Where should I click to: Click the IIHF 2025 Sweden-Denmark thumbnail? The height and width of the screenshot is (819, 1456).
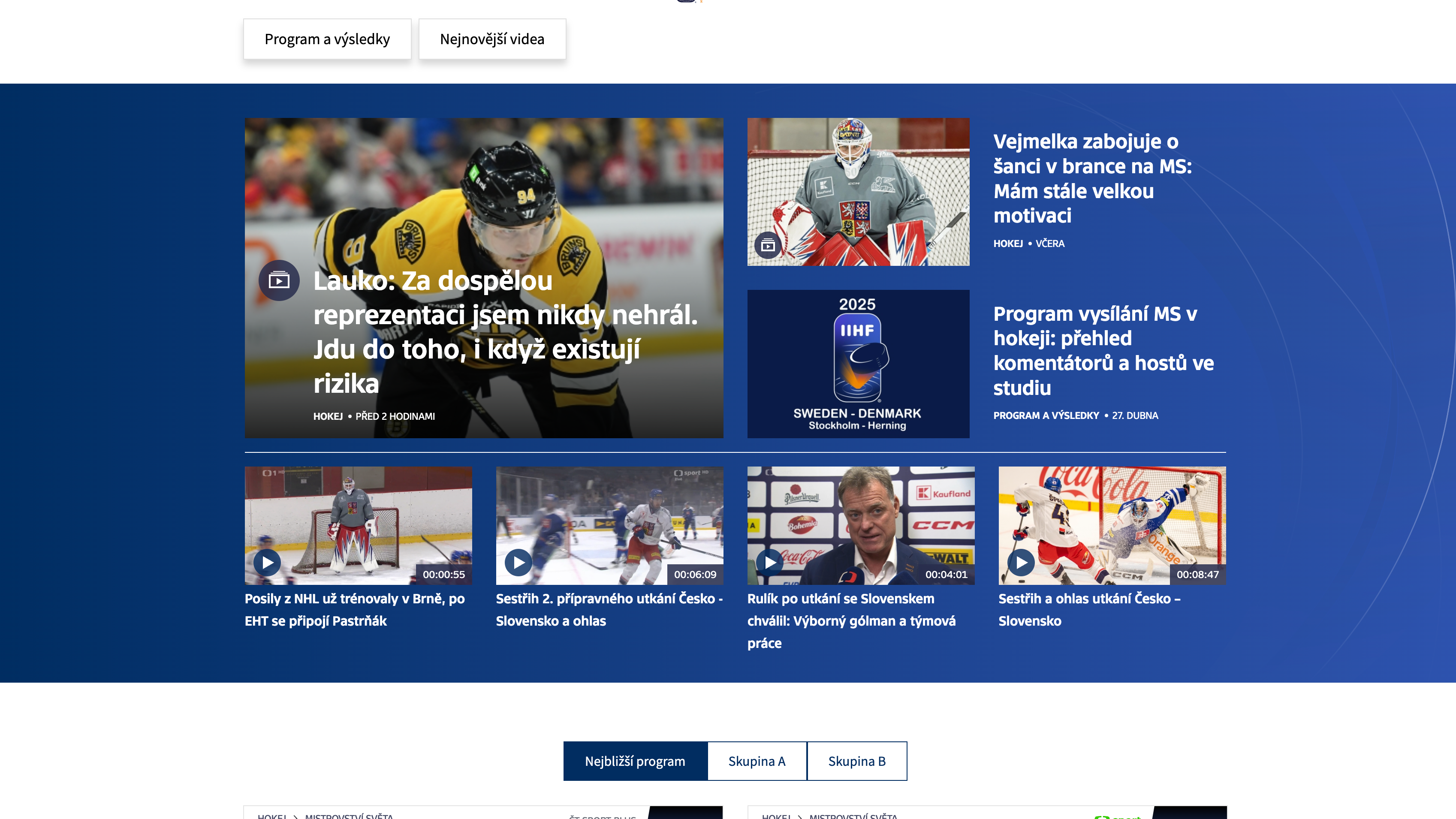(x=858, y=364)
